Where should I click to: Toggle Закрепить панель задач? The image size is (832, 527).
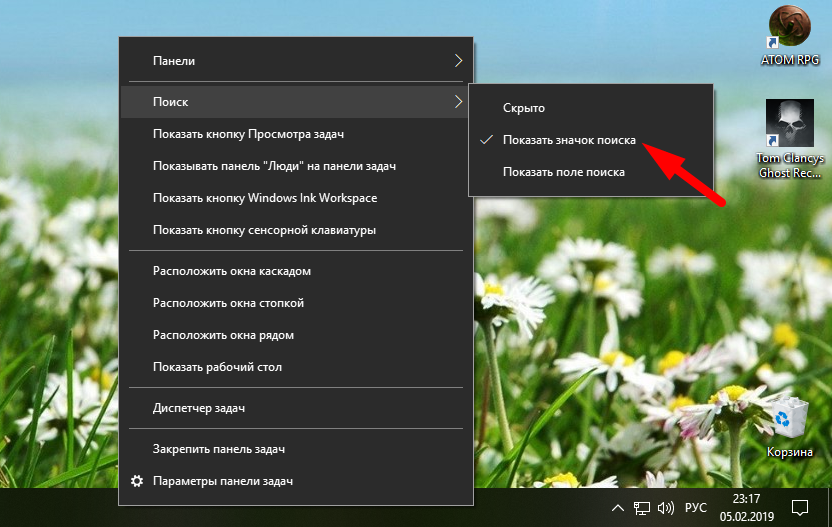click(219, 449)
